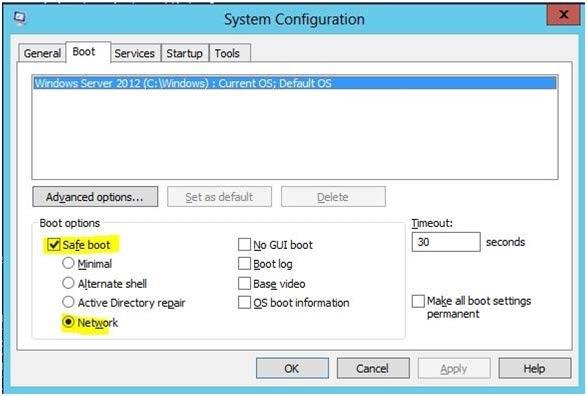Open the Services tab

(135, 53)
